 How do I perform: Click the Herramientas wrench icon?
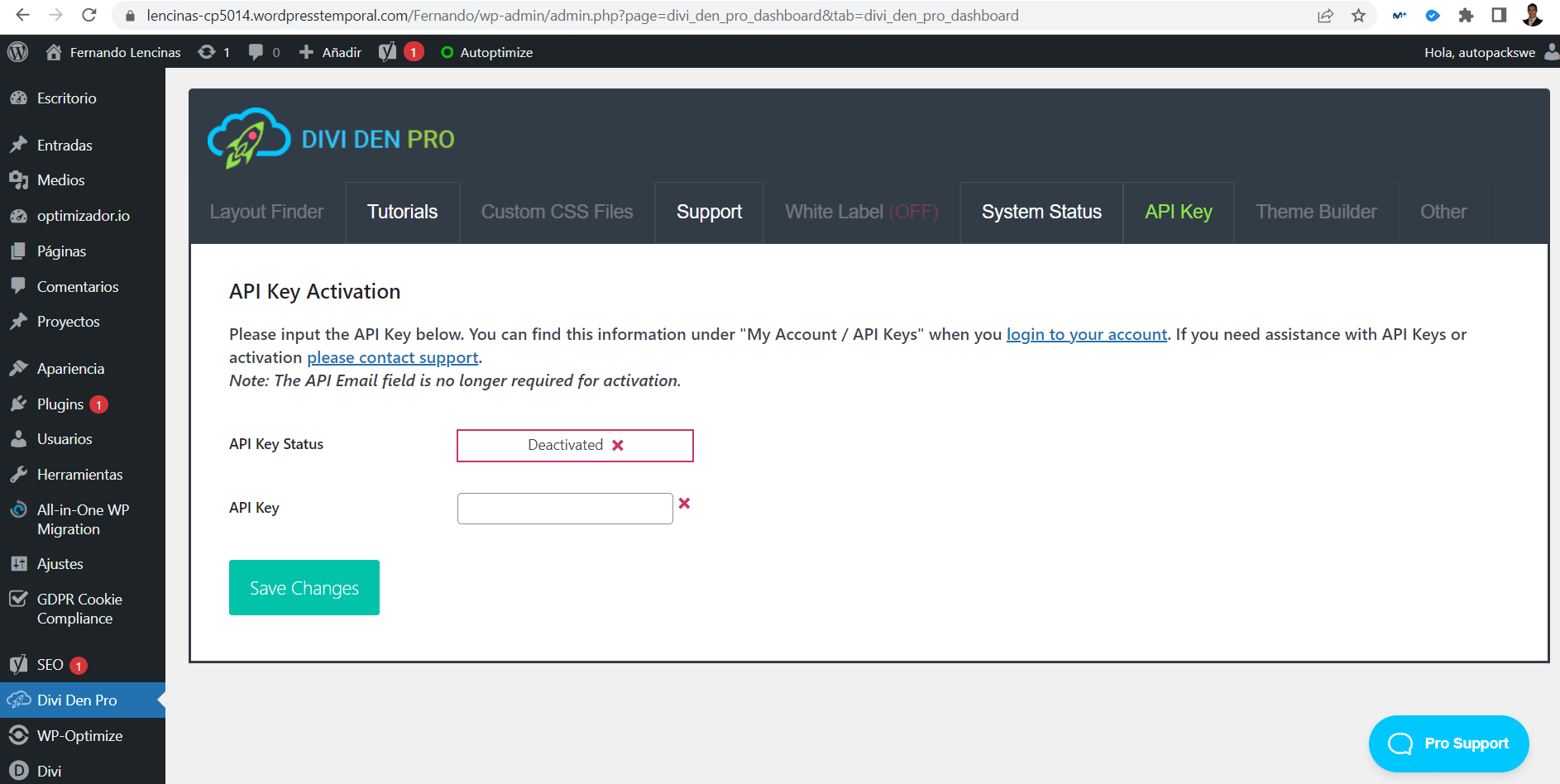(x=18, y=474)
